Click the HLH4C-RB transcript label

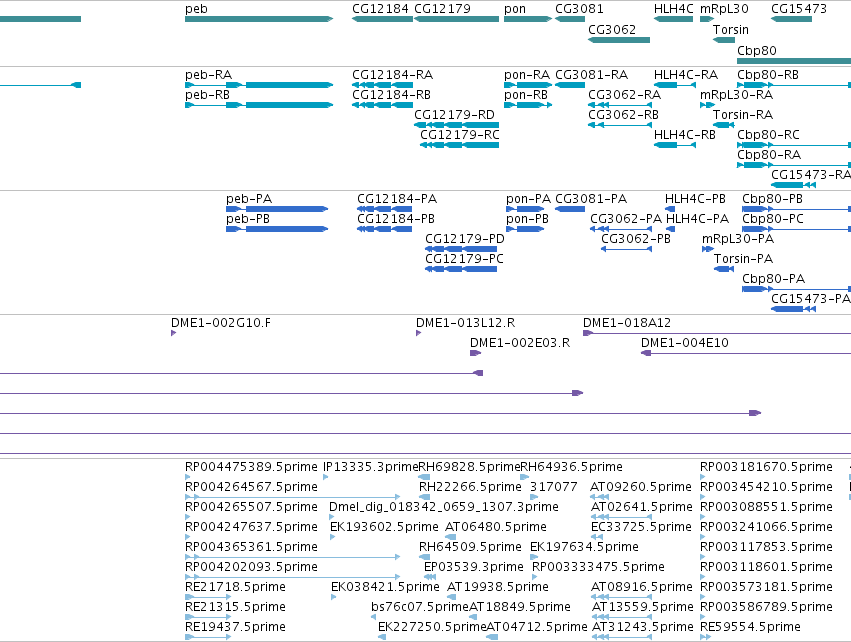[685, 135]
